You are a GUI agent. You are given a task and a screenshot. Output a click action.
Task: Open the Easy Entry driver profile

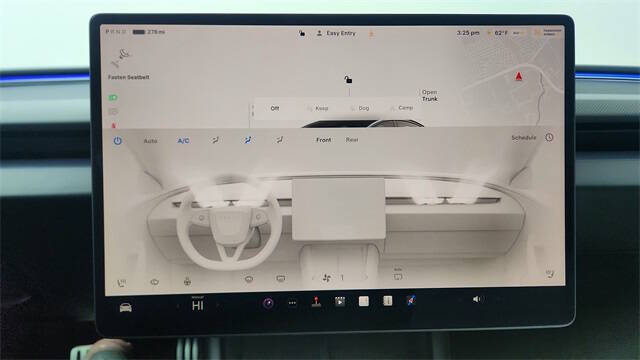tap(337, 33)
